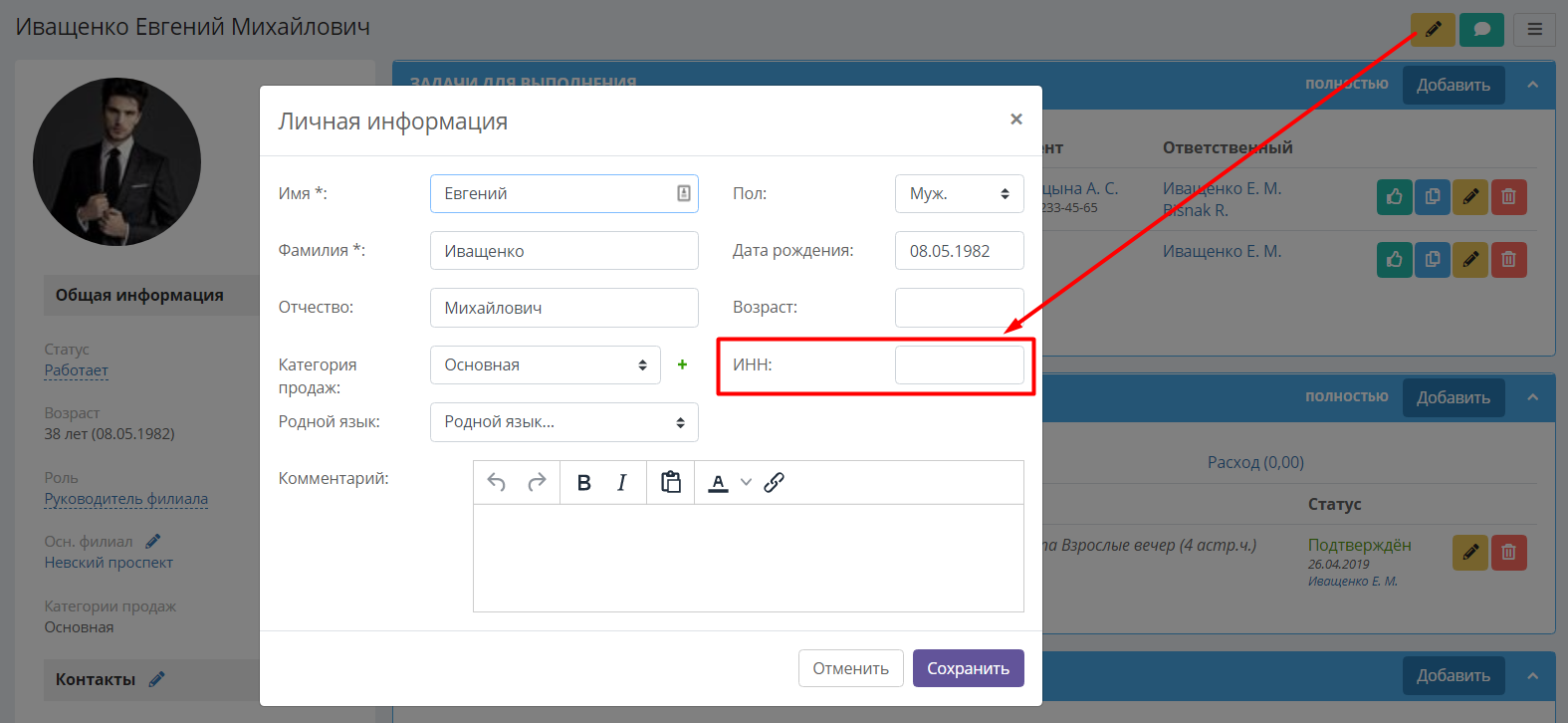Close the Личная информация dialog

coord(1015,120)
